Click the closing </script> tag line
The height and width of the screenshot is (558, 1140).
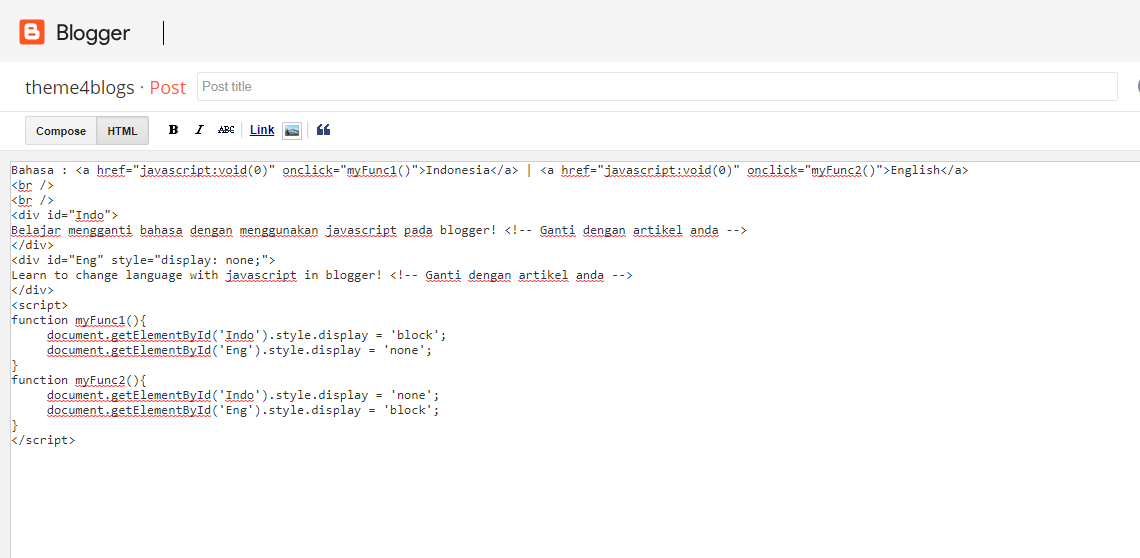[x=43, y=440]
